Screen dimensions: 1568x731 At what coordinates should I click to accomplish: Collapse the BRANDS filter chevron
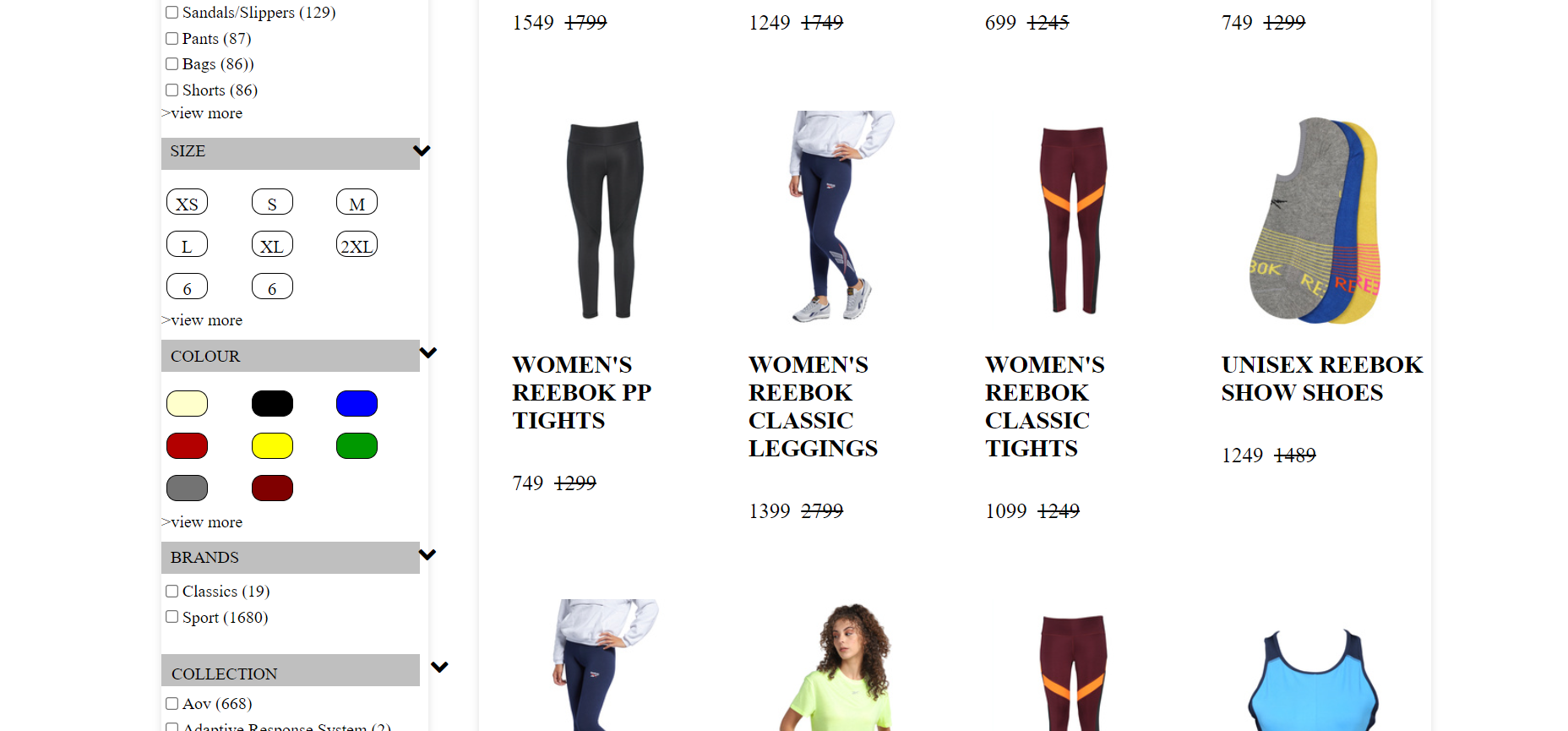427,554
